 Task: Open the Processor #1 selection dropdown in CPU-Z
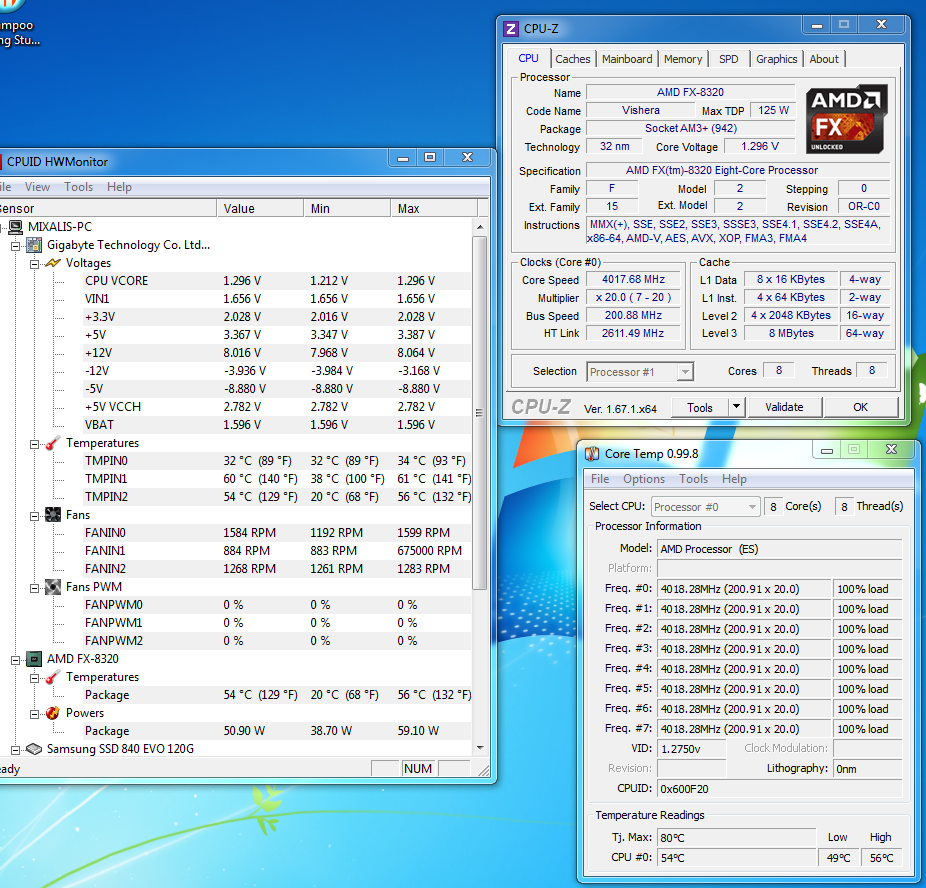coord(685,372)
